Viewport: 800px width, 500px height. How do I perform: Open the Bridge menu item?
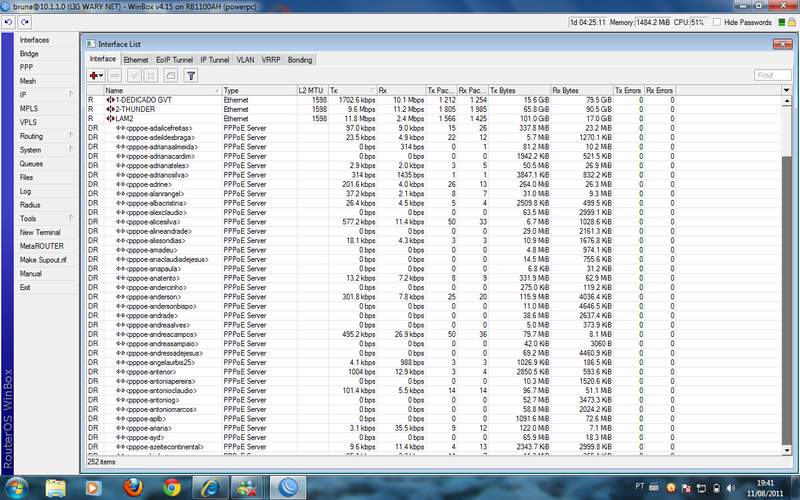coord(29,54)
